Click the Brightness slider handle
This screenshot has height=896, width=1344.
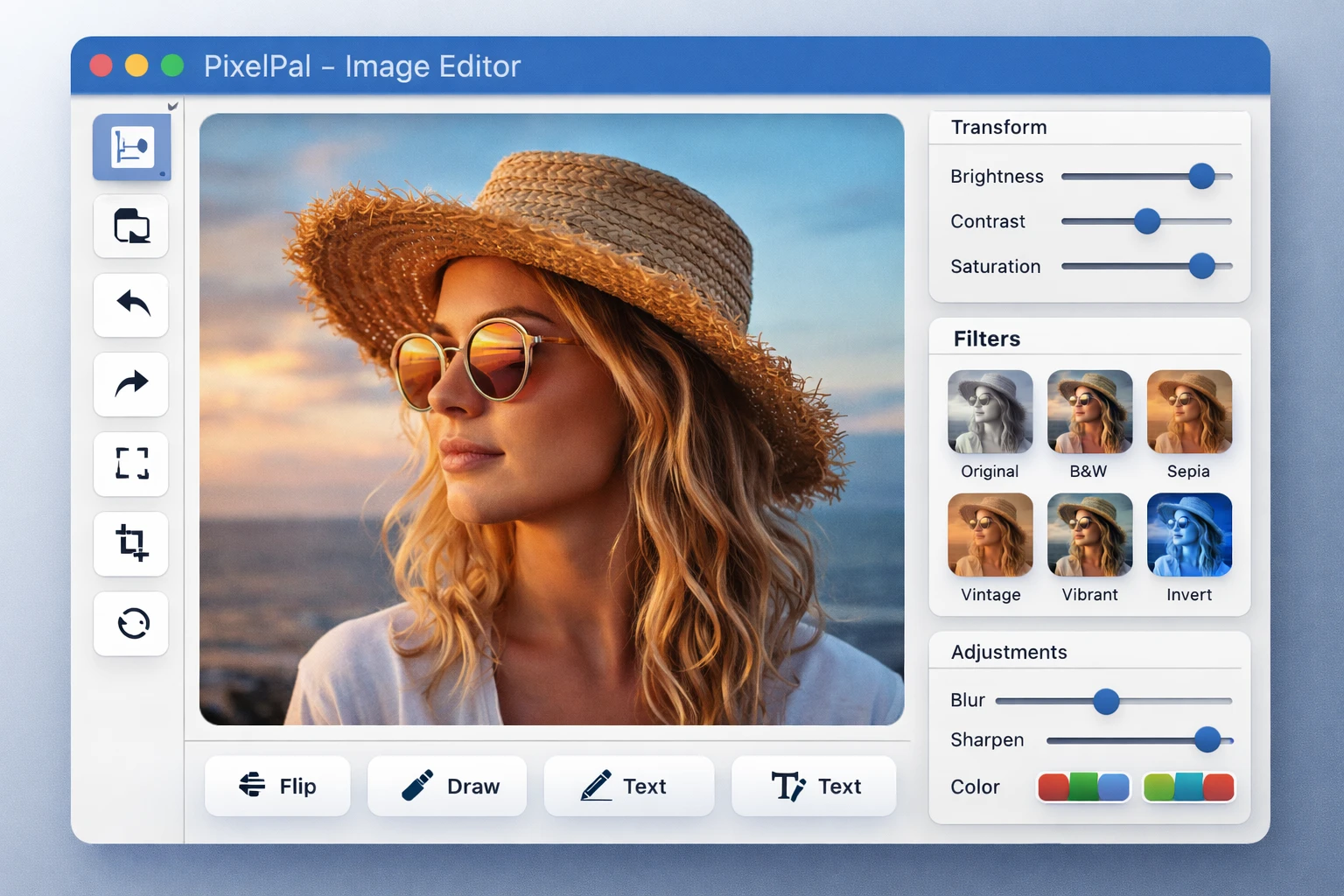pyautogui.click(x=1201, y=176)
